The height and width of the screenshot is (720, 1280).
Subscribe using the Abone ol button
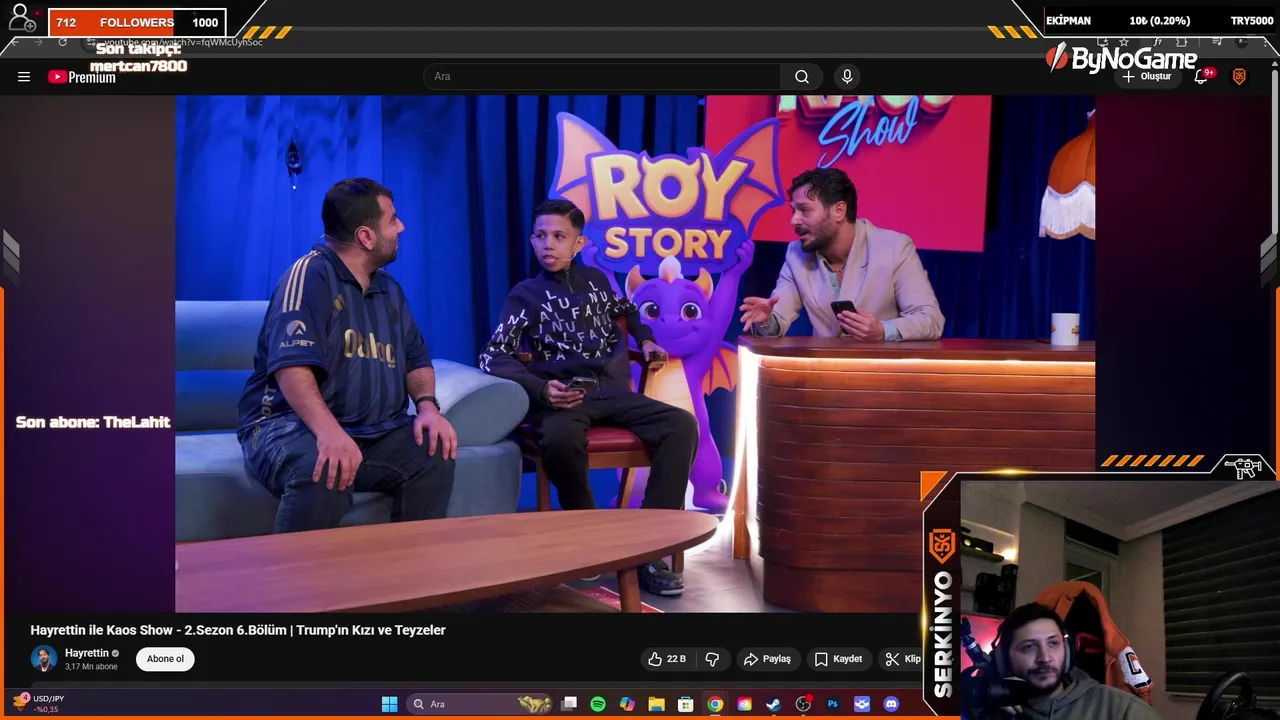pos(165,659)
